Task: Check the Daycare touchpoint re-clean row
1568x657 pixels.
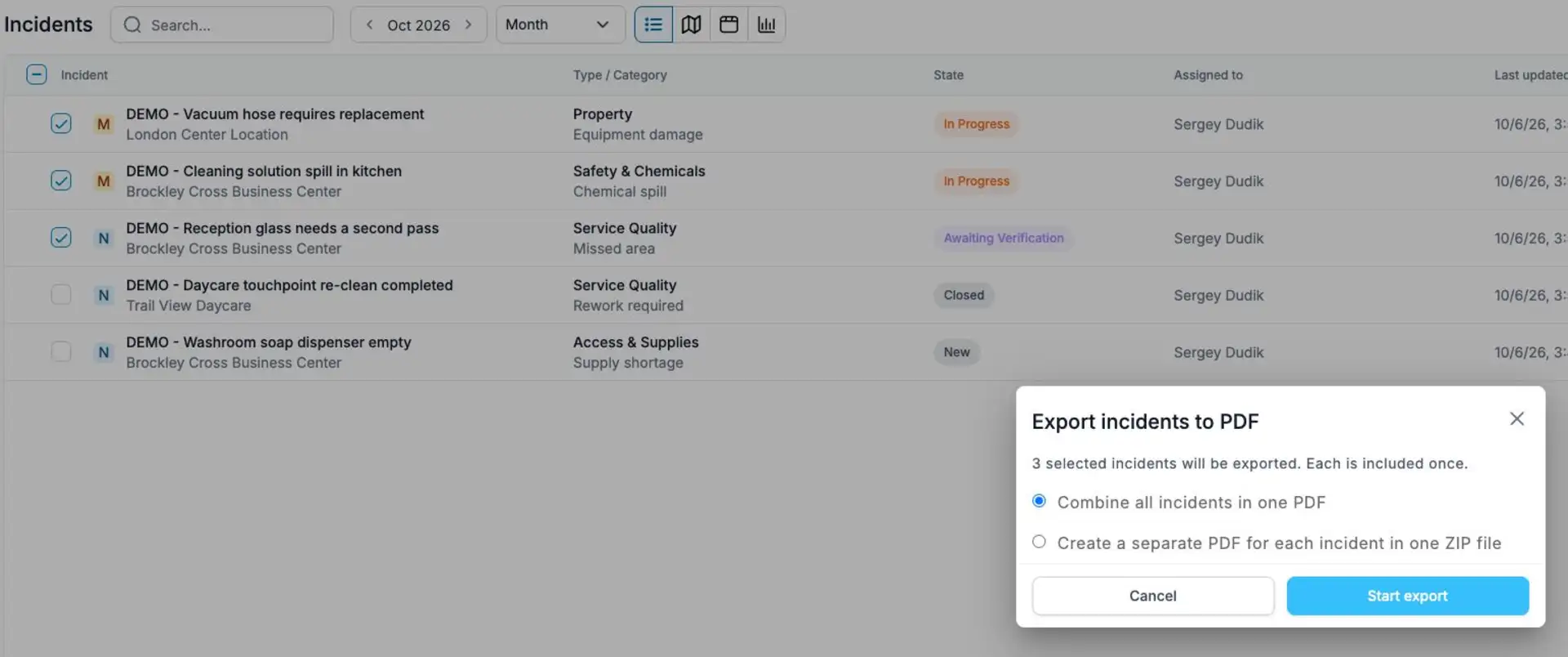Action: (x=61, y=295)
